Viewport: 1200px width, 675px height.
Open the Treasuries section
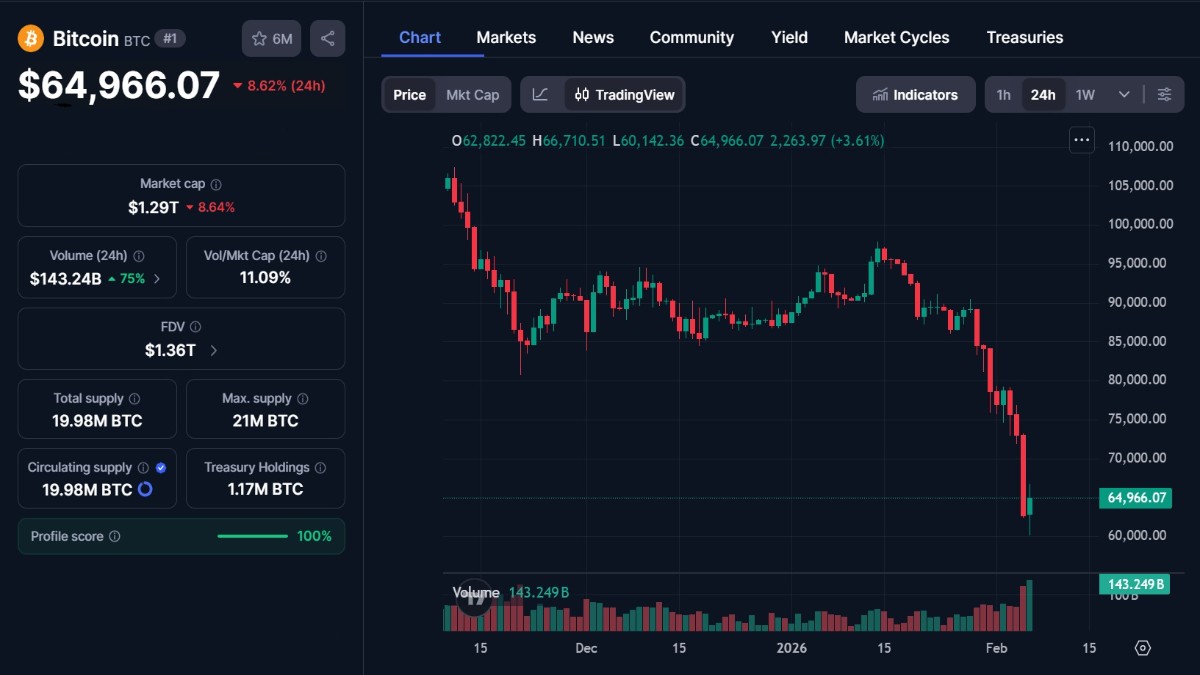pyautogui.click(x=1025, y=37)
